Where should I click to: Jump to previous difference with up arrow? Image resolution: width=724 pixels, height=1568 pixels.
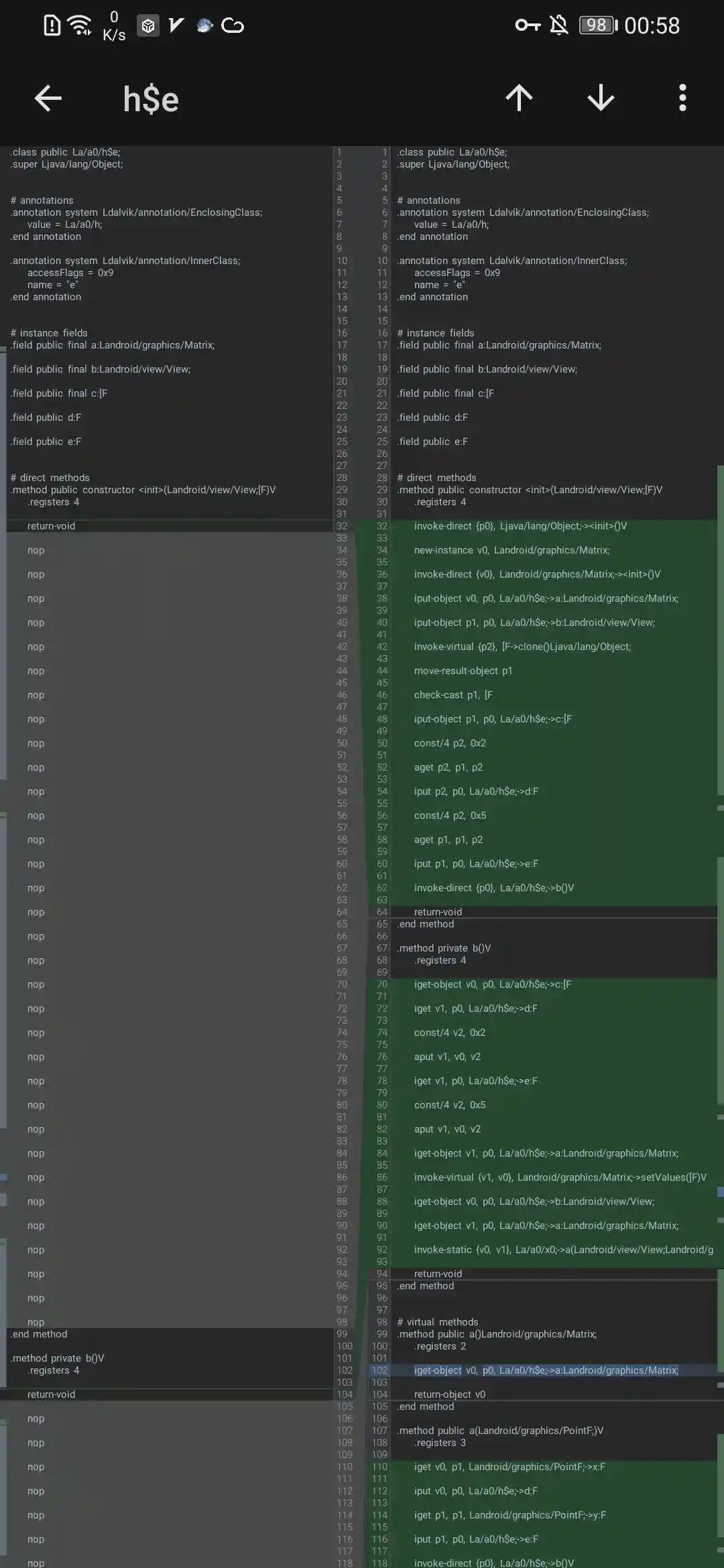pyautogui.click(x=519, y=99)
